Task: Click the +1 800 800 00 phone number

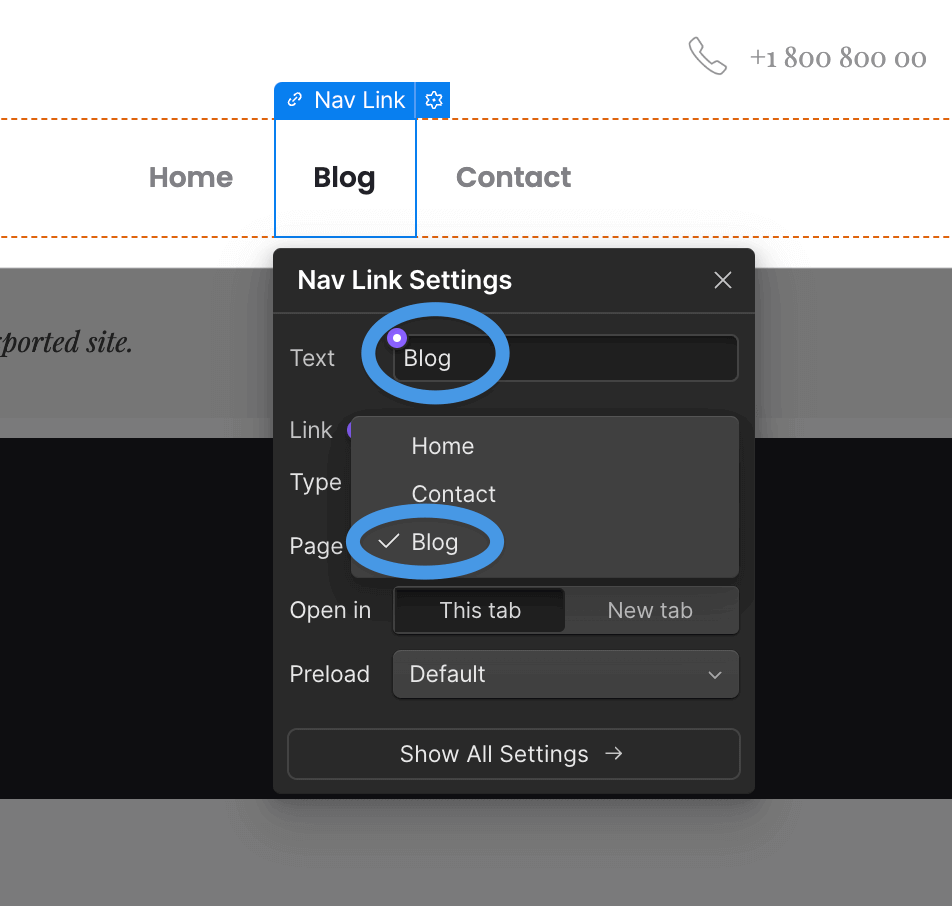Action: click(838, 58)
